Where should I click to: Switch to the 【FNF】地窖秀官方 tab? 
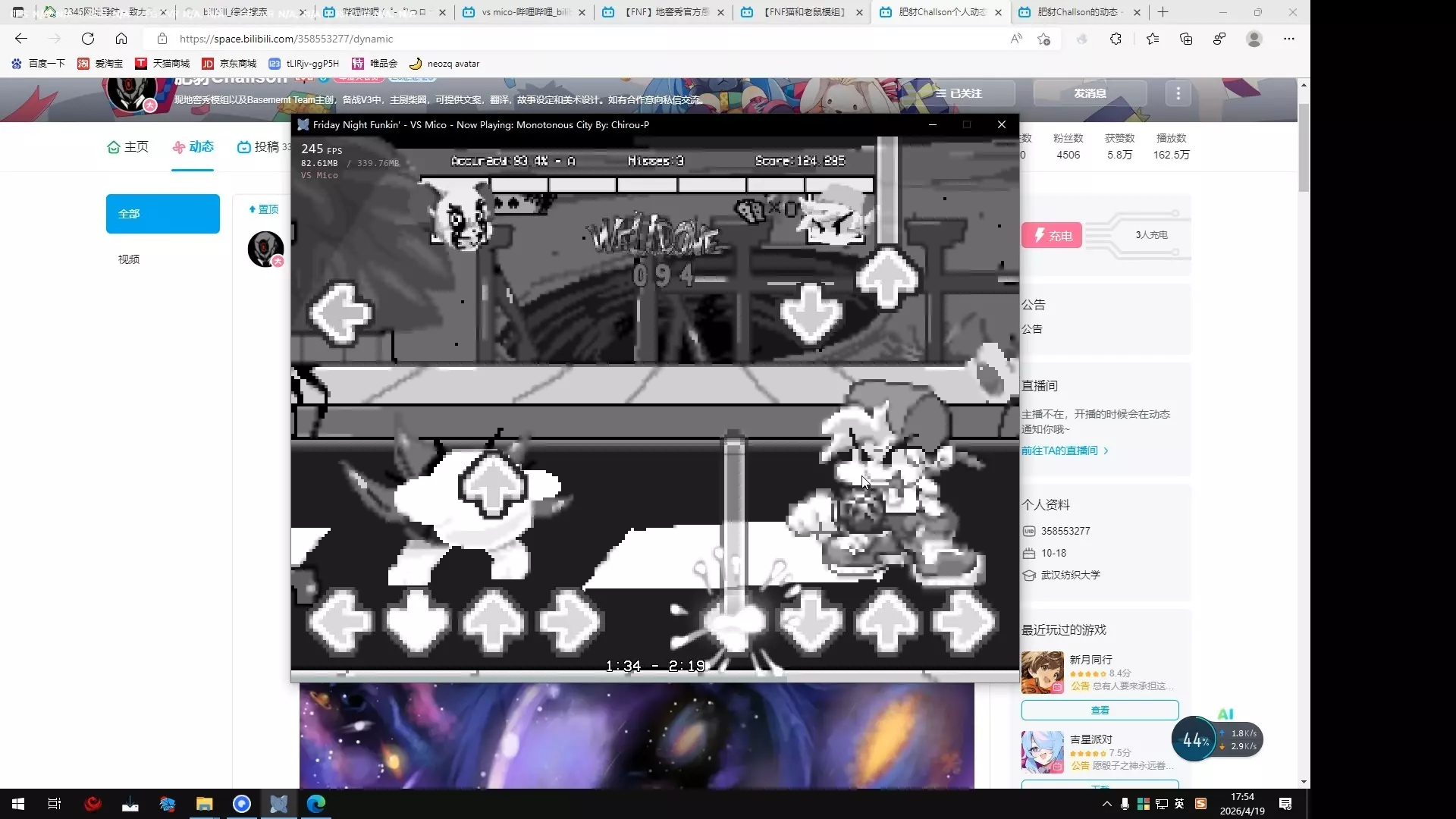pos(662,12)
